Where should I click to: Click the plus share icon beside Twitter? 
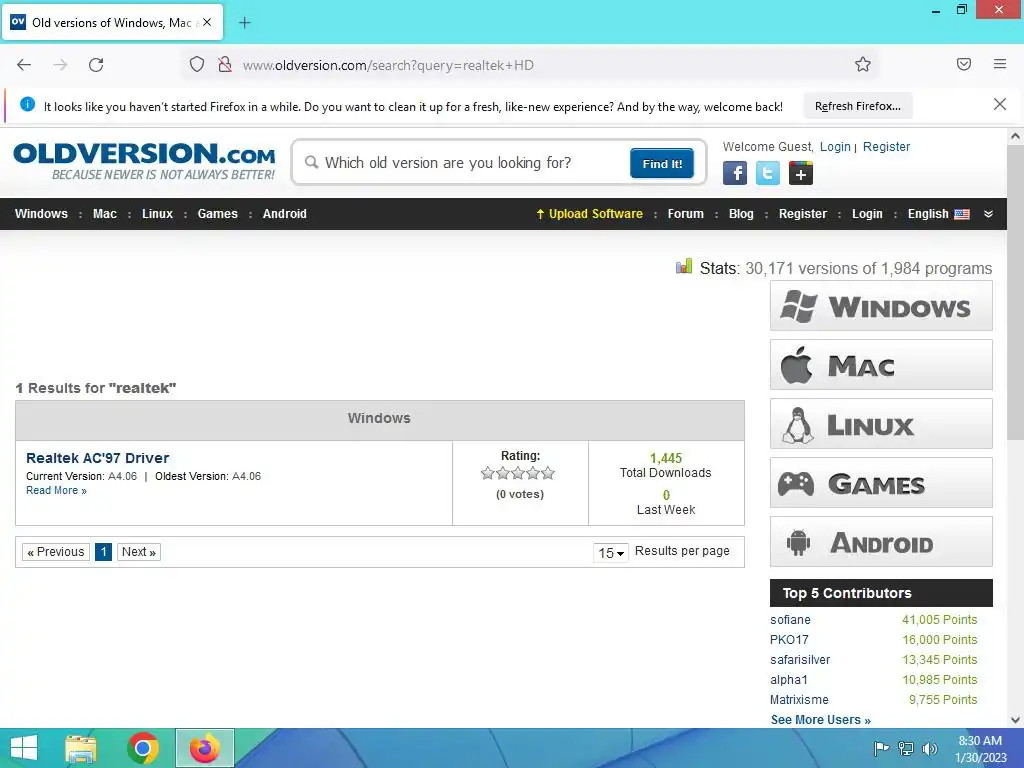pyautogui.click(x=801, y=173)
